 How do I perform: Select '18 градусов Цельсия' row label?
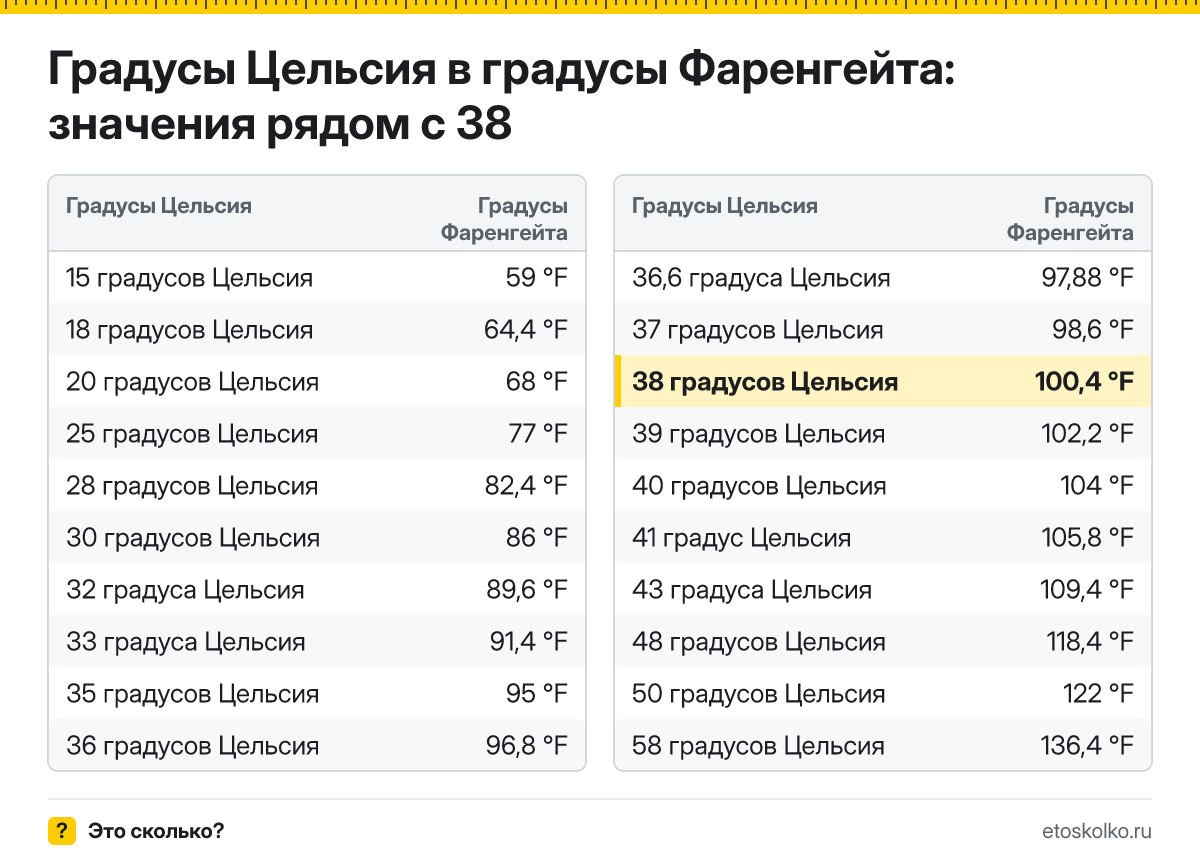190,330
